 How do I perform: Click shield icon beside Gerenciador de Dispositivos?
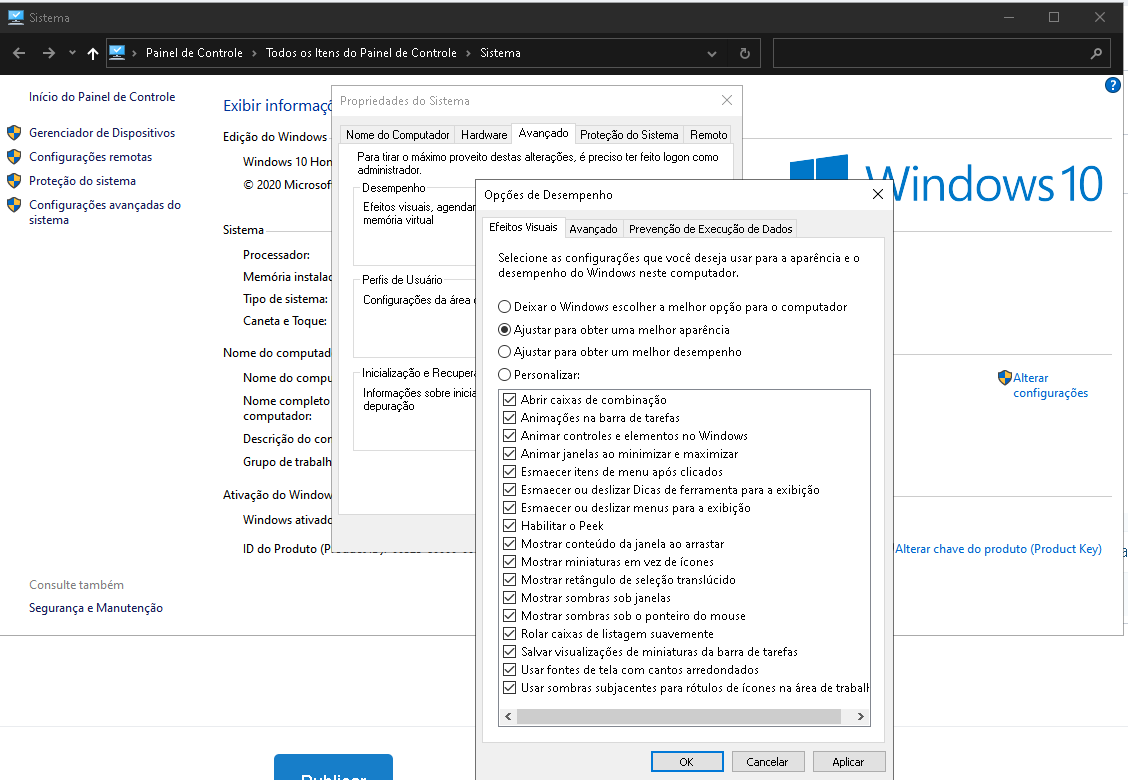(14, 132)
